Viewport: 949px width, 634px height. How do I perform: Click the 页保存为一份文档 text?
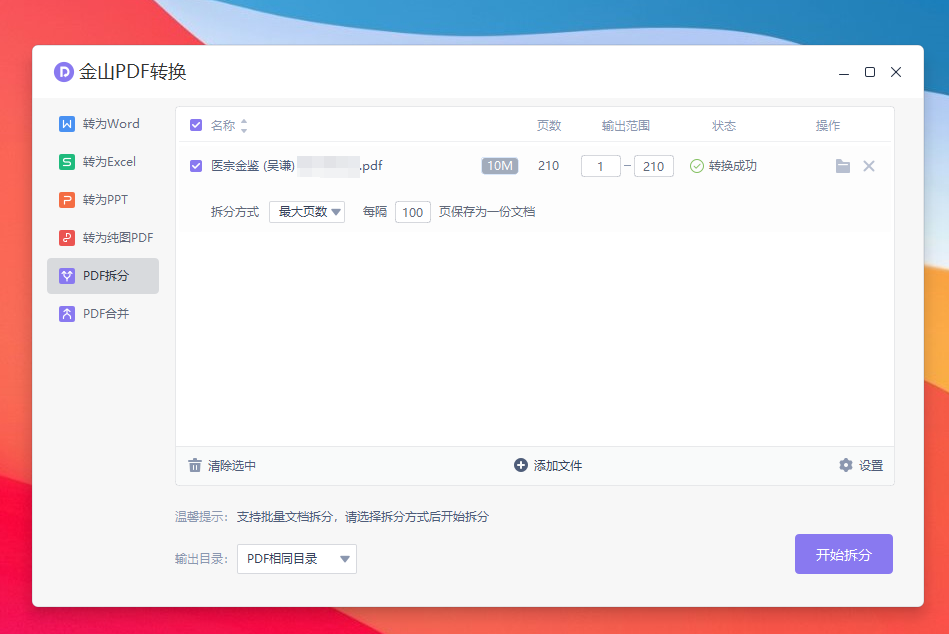click(x=487, y=212)
